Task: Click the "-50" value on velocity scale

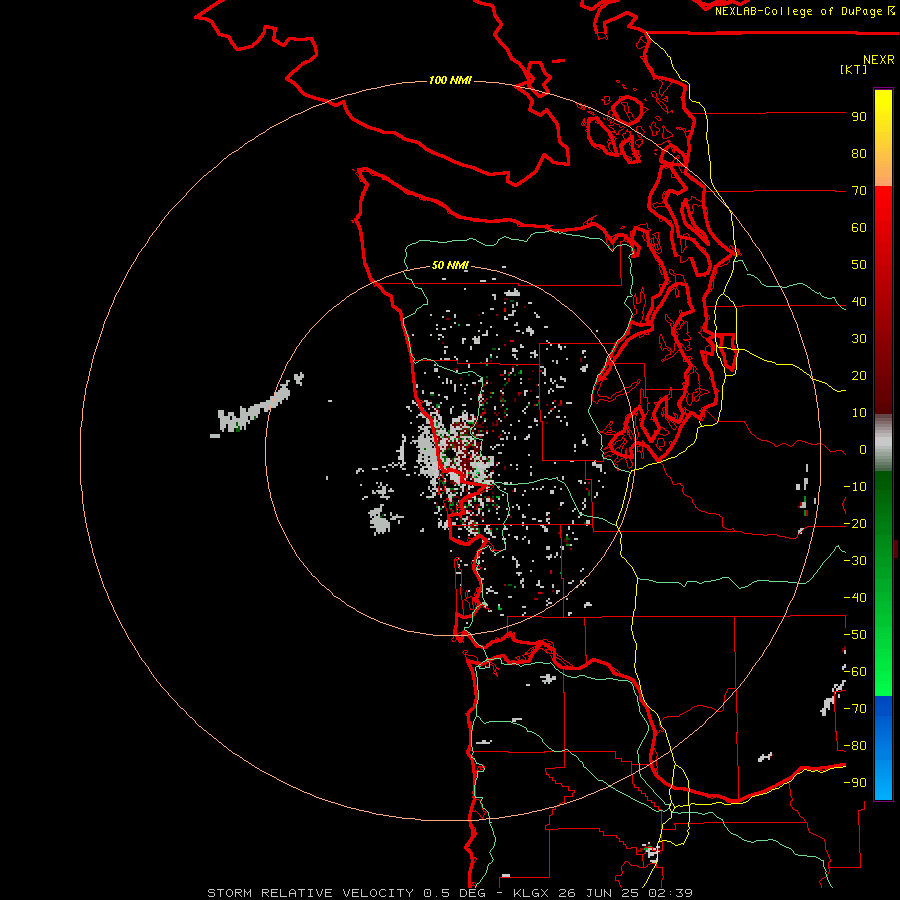Action: tap(855, 635)
